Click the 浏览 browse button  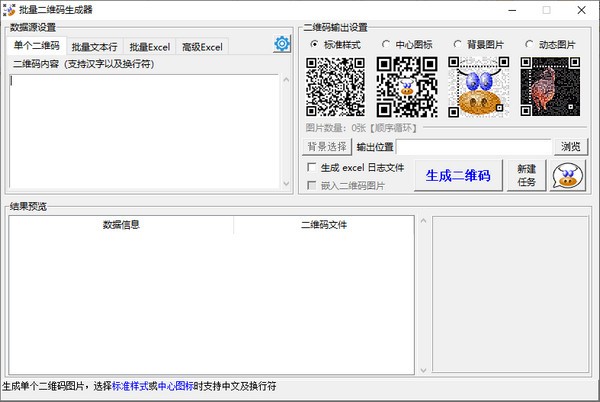pos(571,146)
